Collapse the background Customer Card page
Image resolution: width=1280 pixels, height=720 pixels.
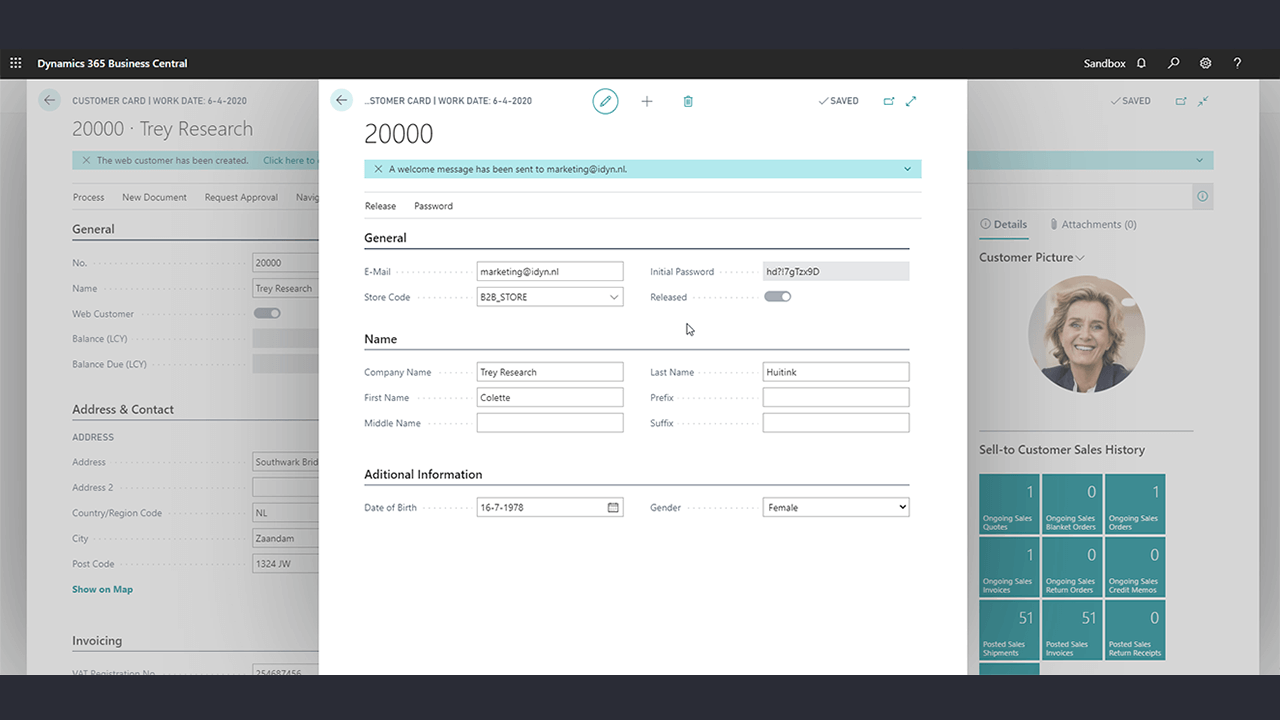(1203, 101)
